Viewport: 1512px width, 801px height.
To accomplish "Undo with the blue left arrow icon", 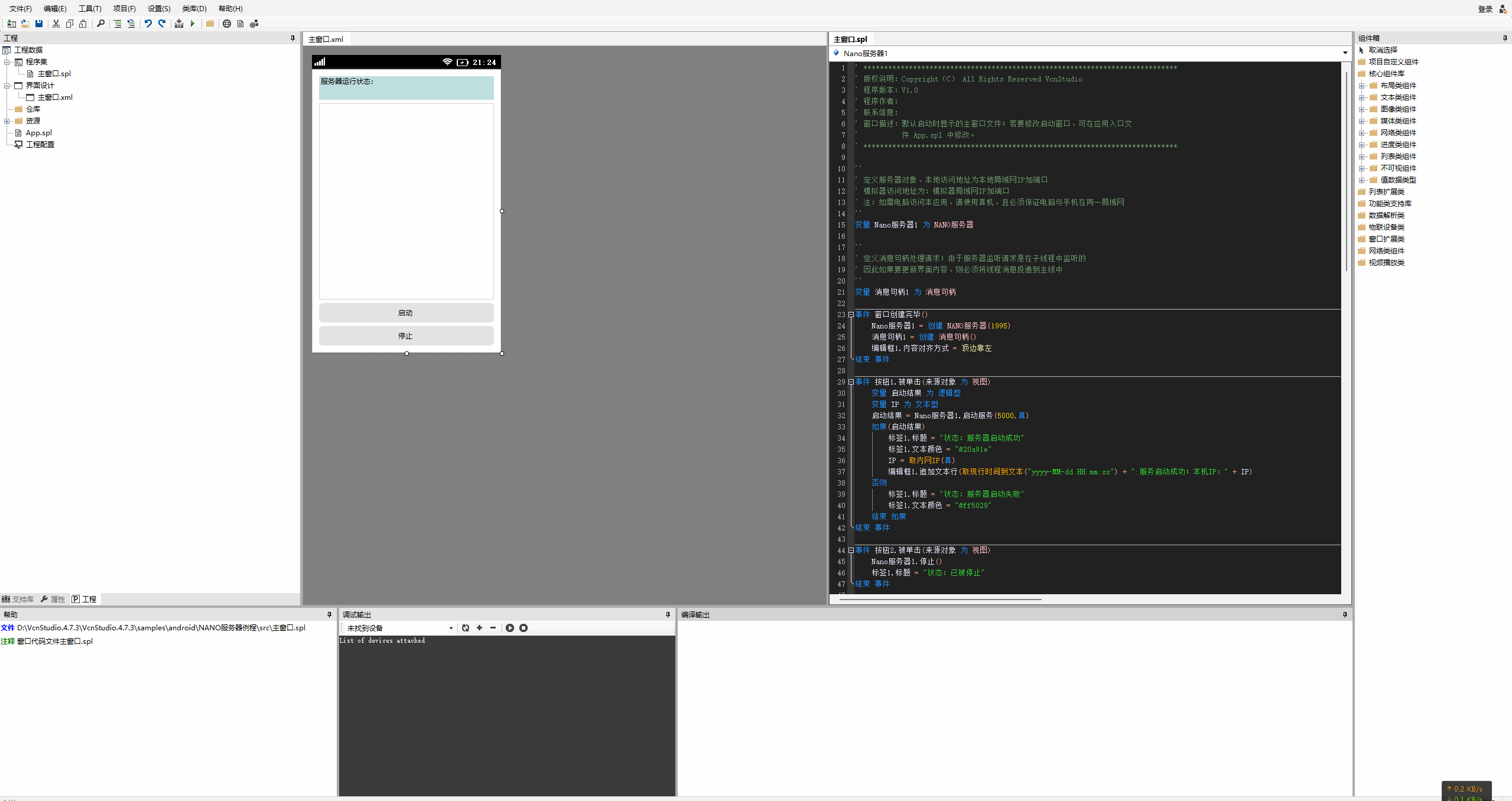I will pos(148,24).
